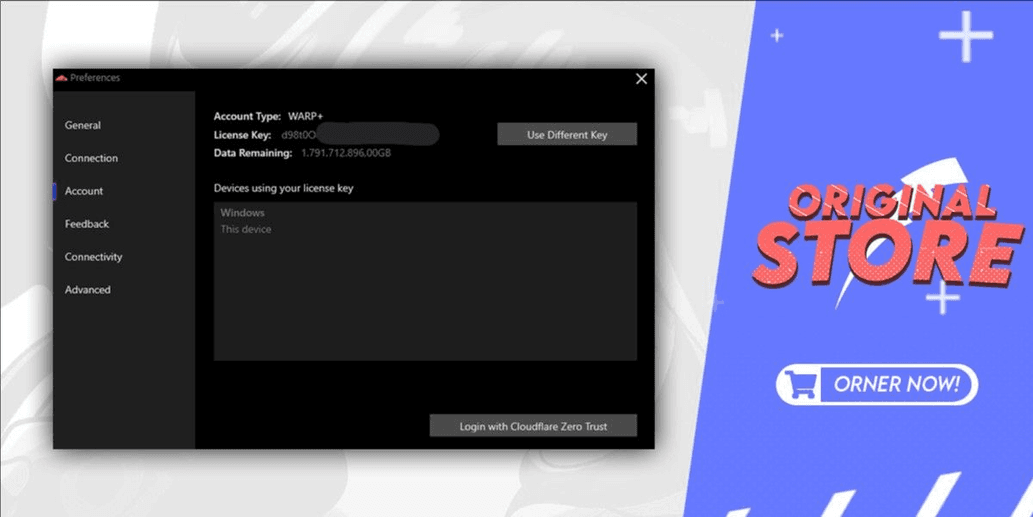Select the Account section in sidebar
This screenshot has width=1033, height=517.
tap(84, 191)
